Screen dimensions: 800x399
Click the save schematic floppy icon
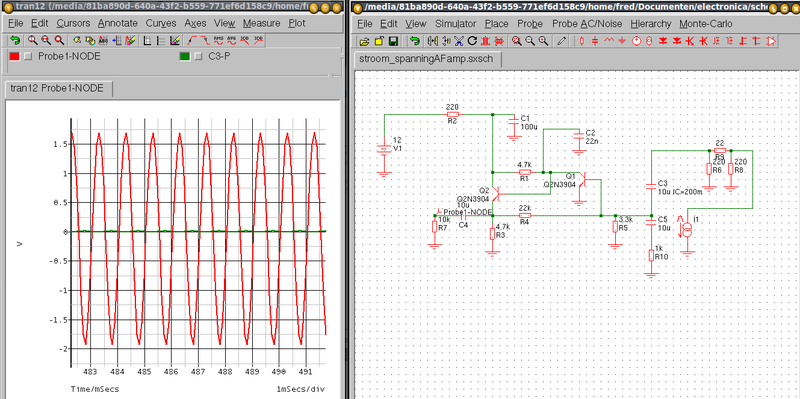point(393,41)
